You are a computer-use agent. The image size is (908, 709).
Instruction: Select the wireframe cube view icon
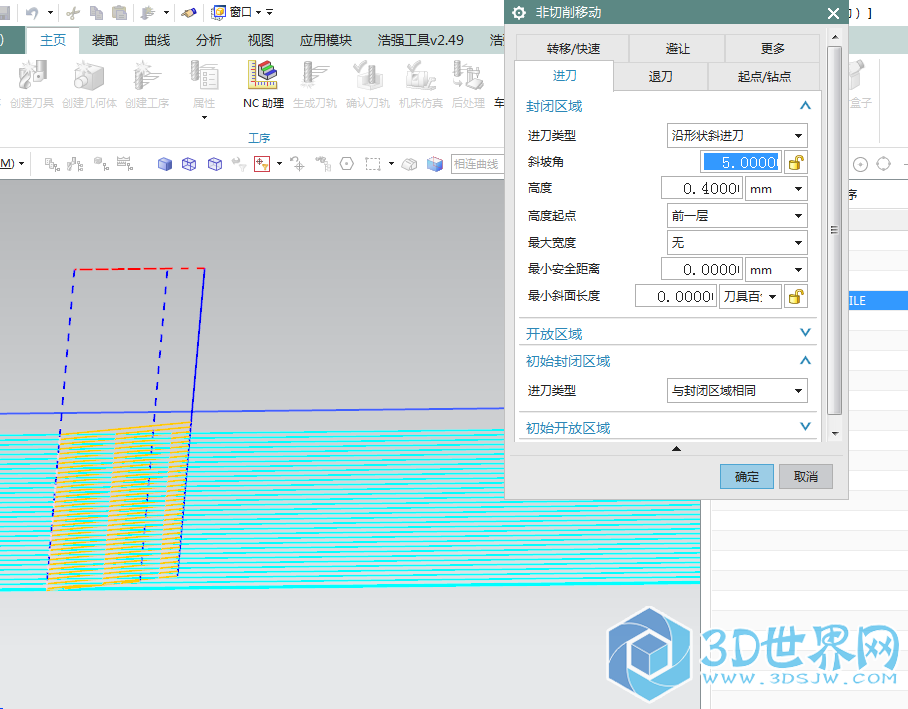point(189,164)
